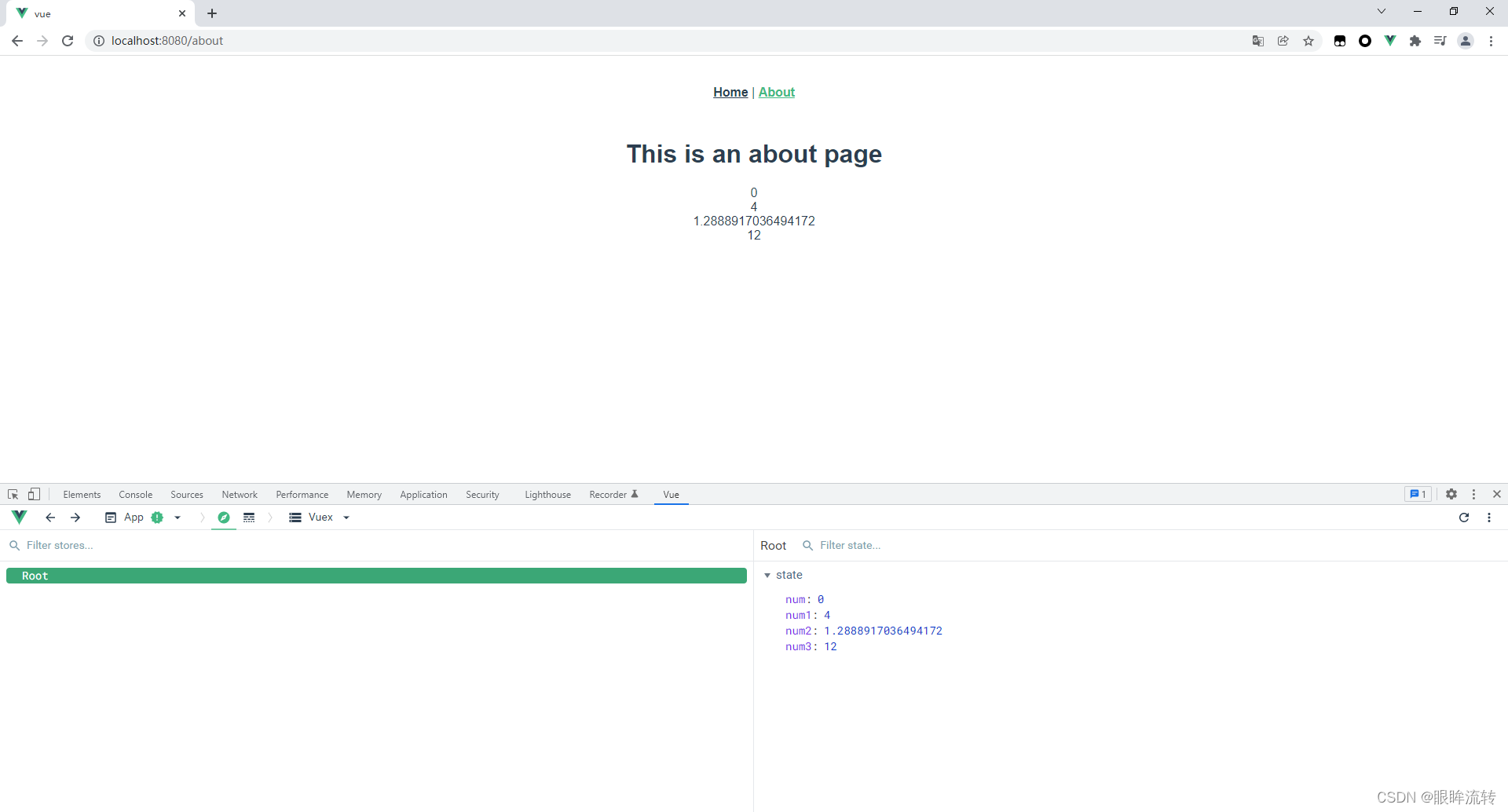Click the address bar URL

tap(167, 41)
